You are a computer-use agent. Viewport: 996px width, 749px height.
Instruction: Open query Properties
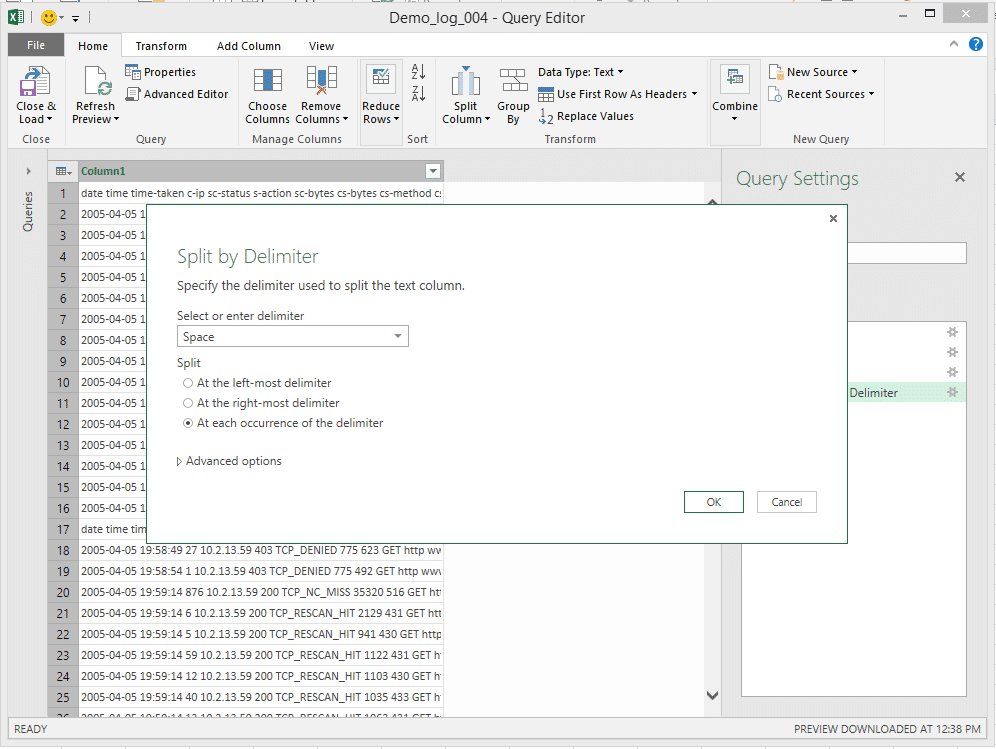click(x=160, y=72)
